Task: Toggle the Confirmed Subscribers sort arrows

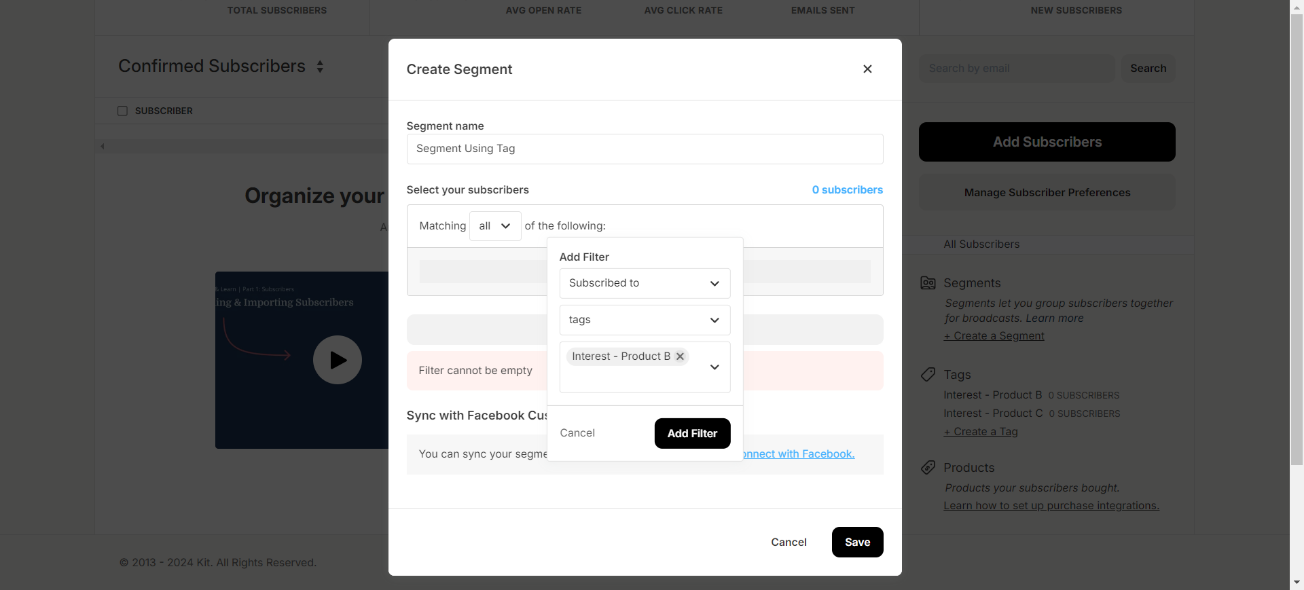Action: coord(320,67)
